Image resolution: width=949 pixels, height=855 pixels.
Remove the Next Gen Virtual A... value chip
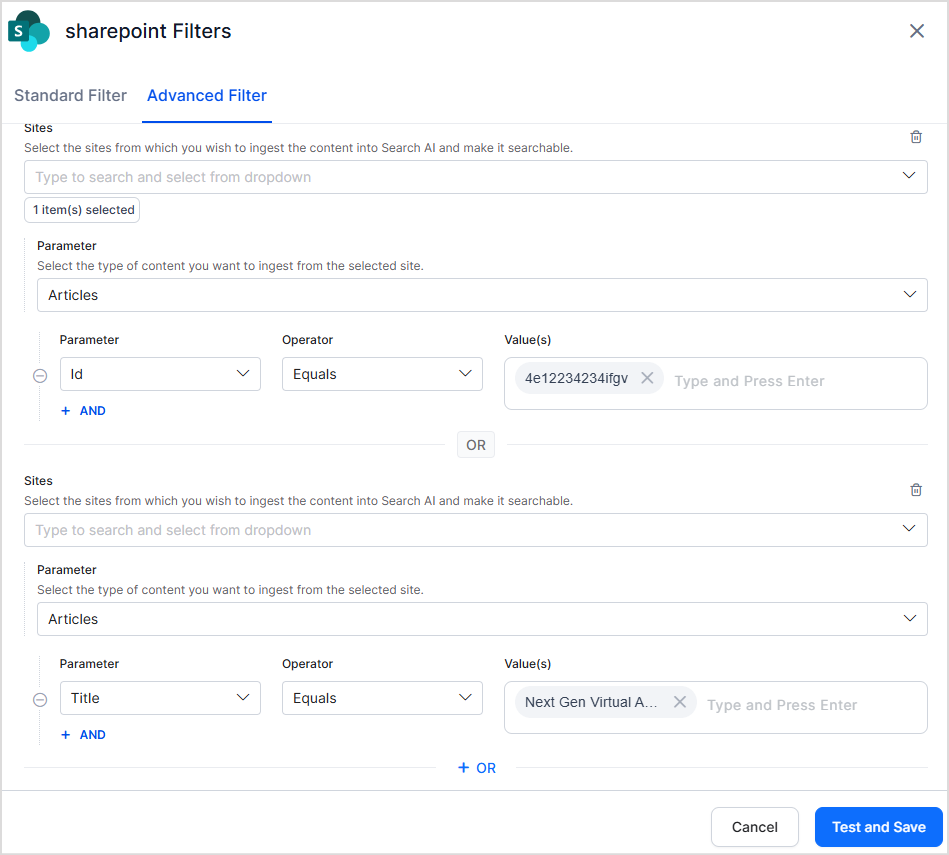click(x=680, y=702)
